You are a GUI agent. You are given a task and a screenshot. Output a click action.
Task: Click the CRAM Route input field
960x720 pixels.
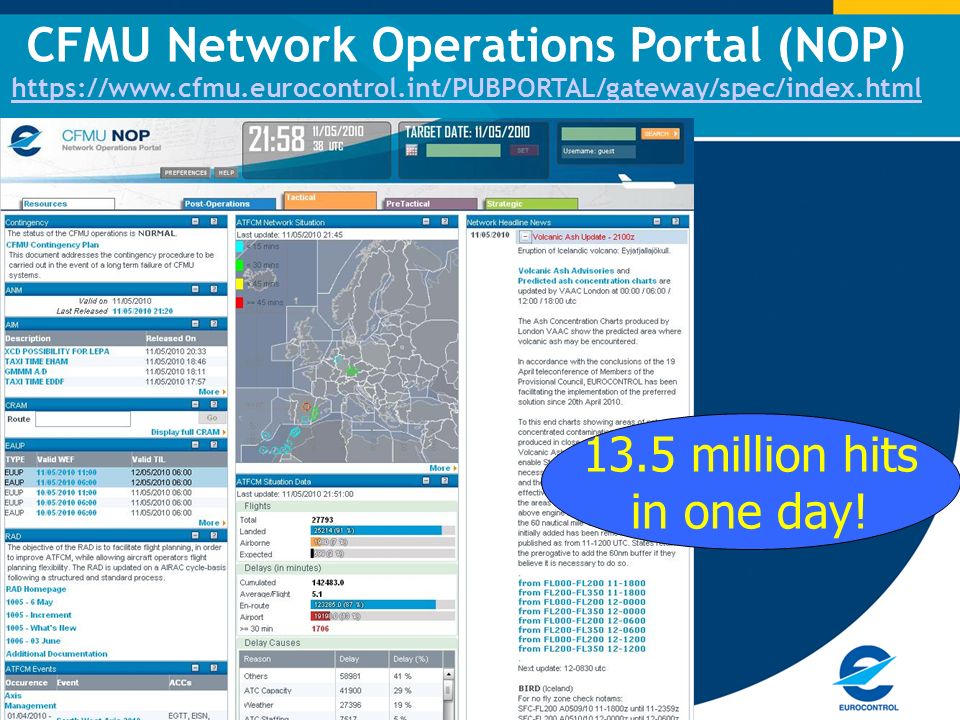click(83, 419)
